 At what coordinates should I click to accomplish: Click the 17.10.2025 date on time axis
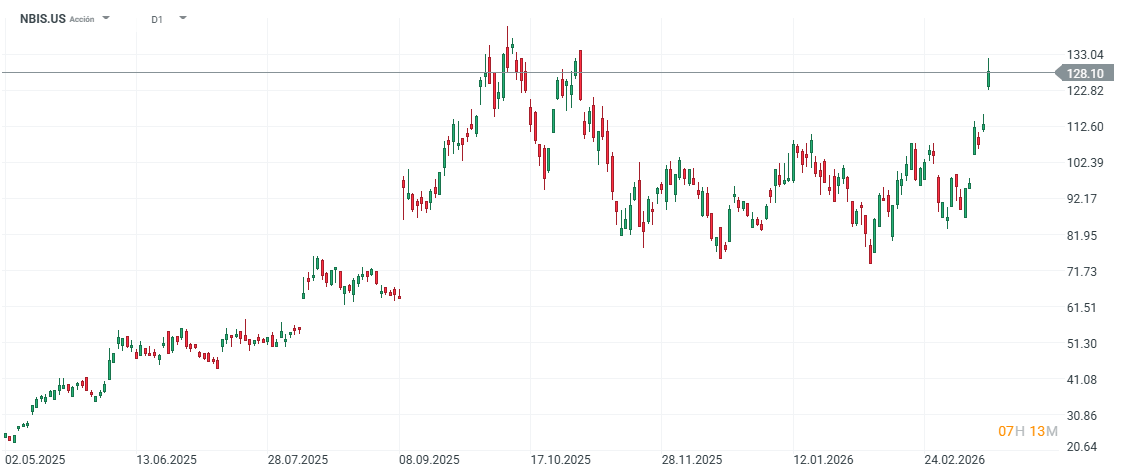pyautogui.click(x=561, y=460)
